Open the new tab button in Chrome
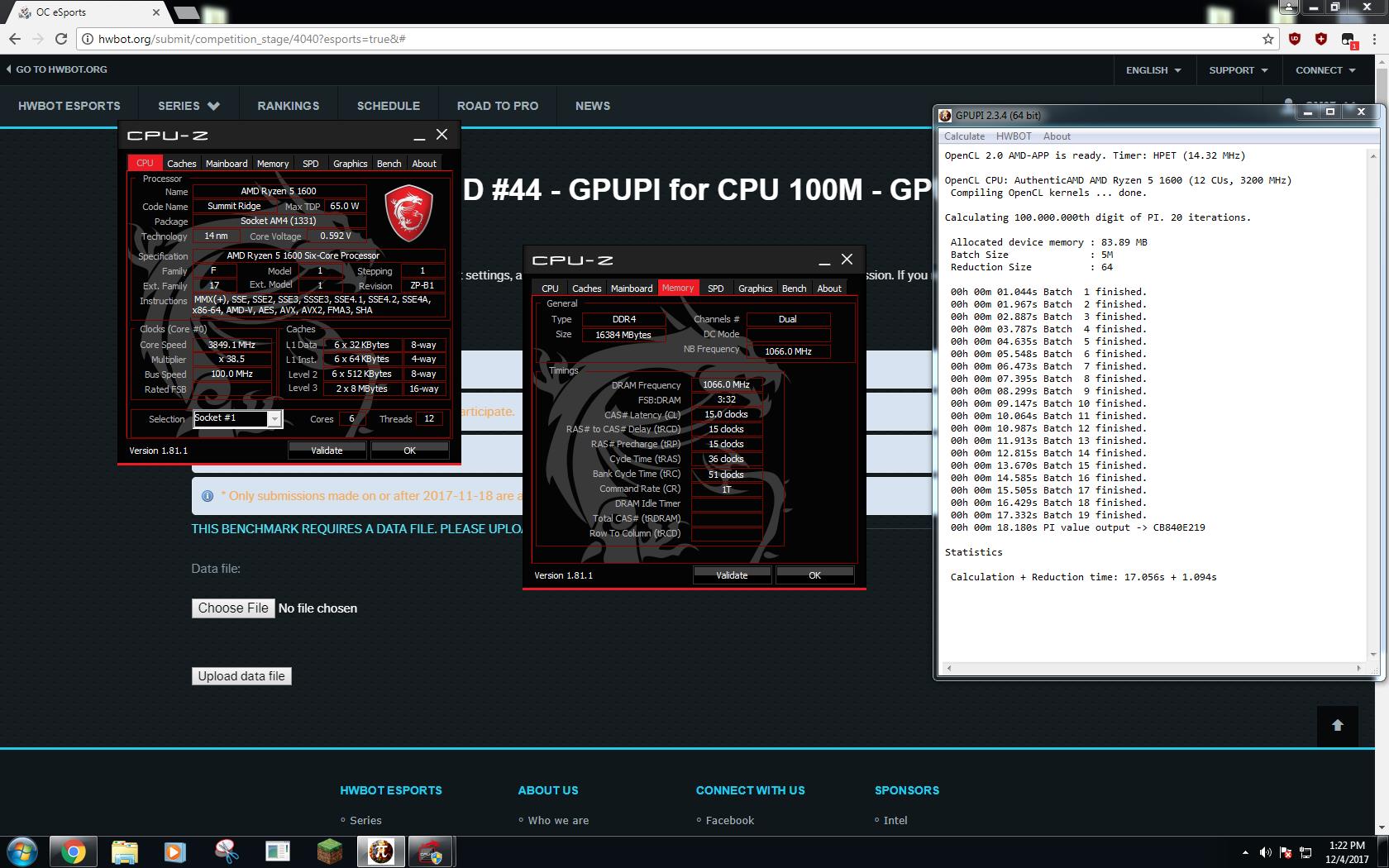1389x868 pixels. point(188,12)
